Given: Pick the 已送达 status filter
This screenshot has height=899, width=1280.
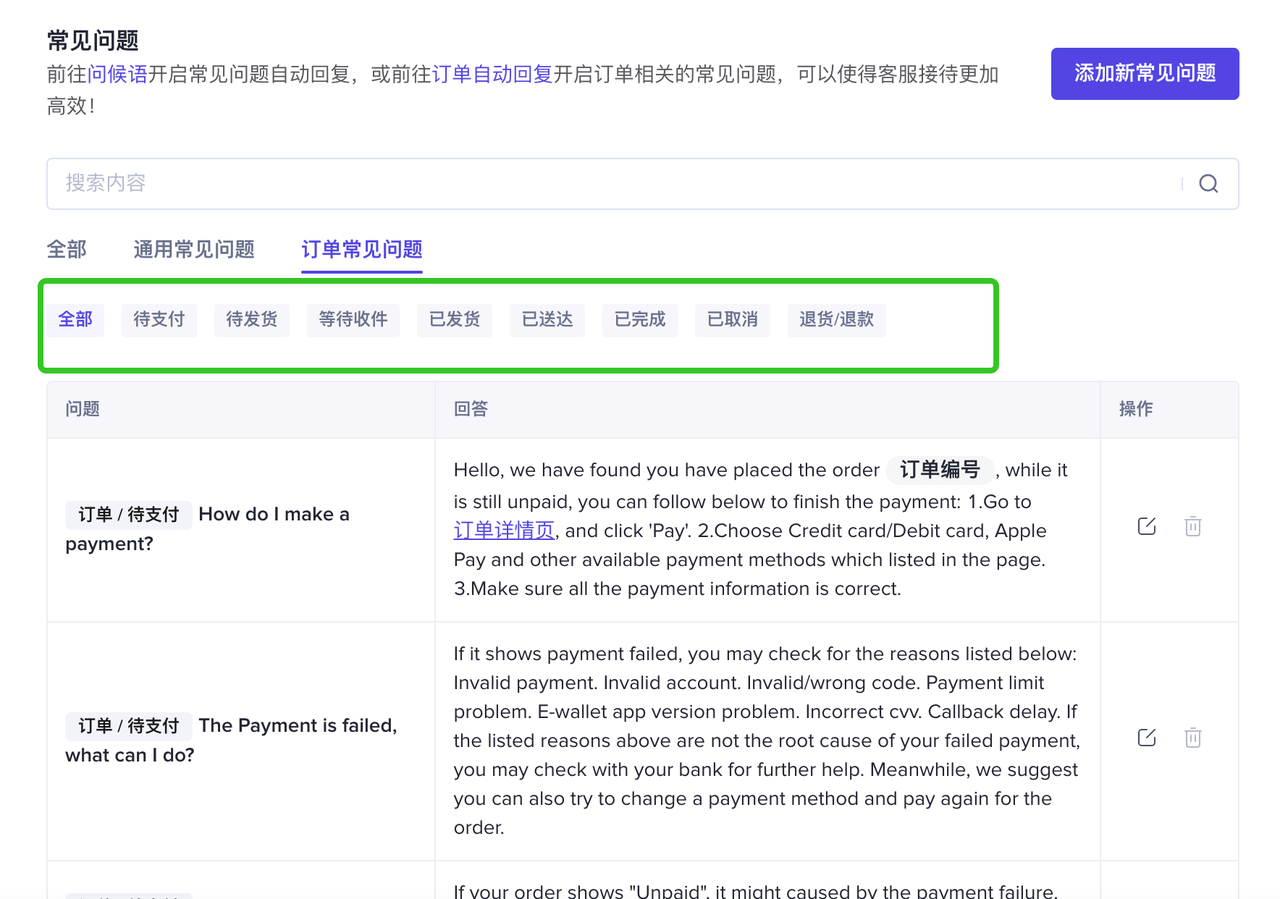Looking at the screenshot, I should pyautogui.click(x=547, y=320).
